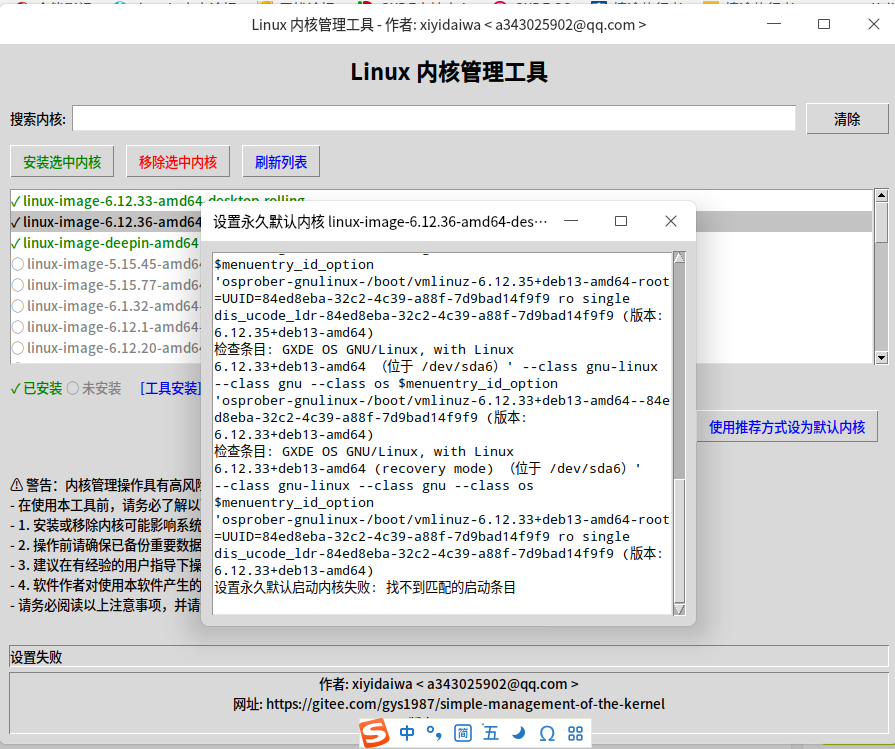
Task: Click the 未安装 legend label
Action: click(x=94, y=389)
